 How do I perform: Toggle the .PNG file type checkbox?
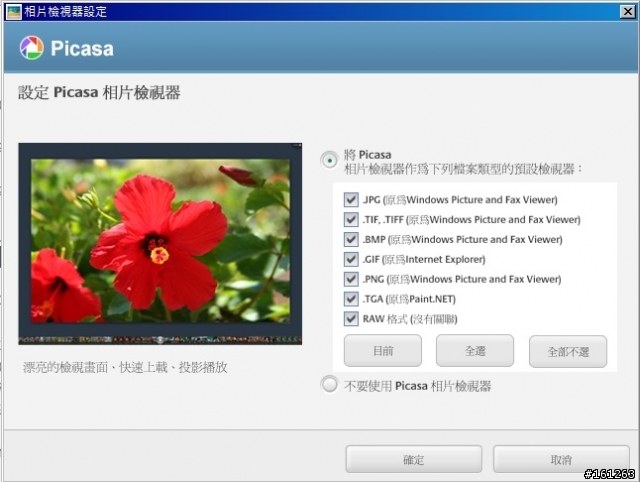click(351, 279)
